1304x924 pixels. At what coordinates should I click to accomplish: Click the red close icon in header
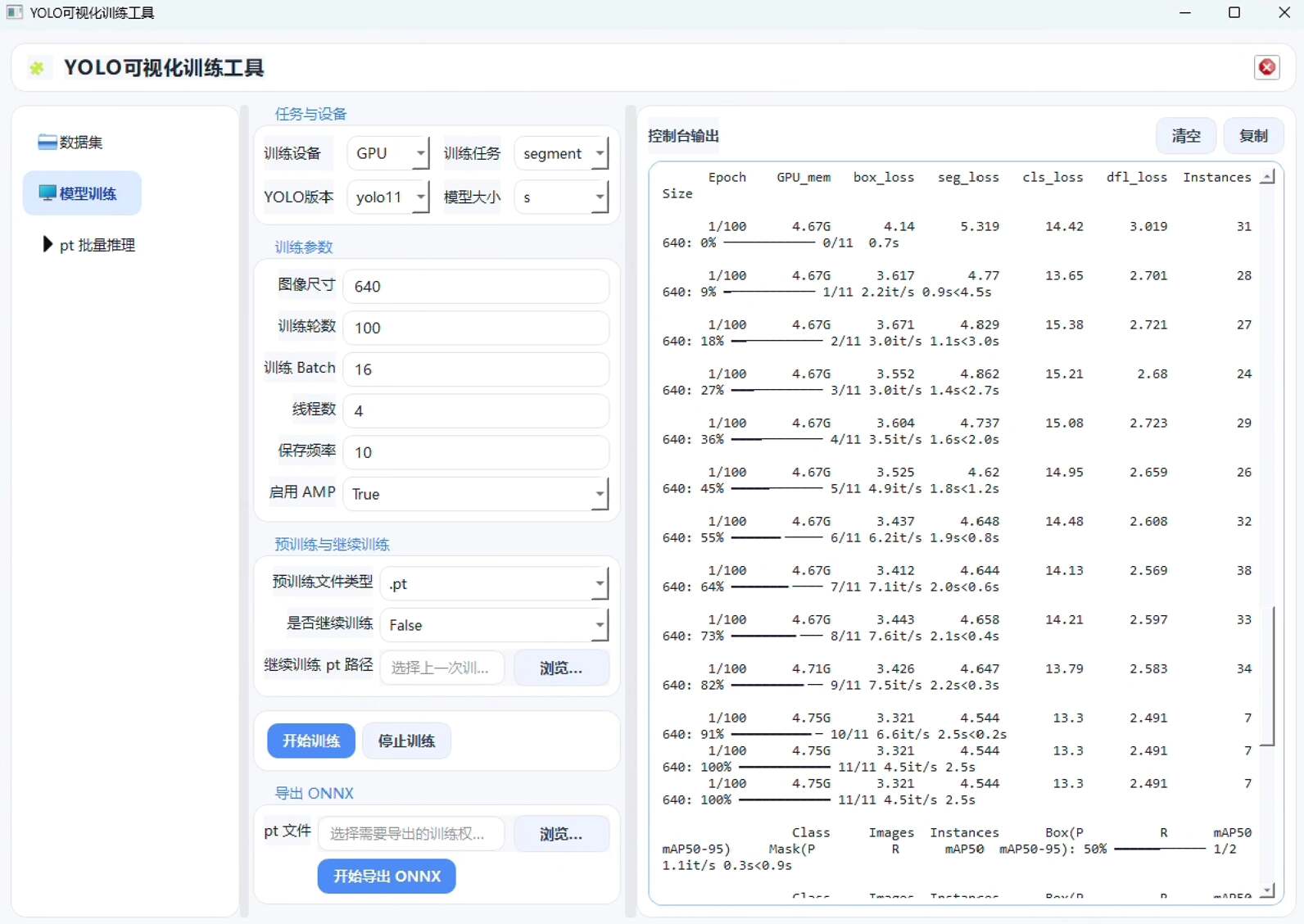1266,67
